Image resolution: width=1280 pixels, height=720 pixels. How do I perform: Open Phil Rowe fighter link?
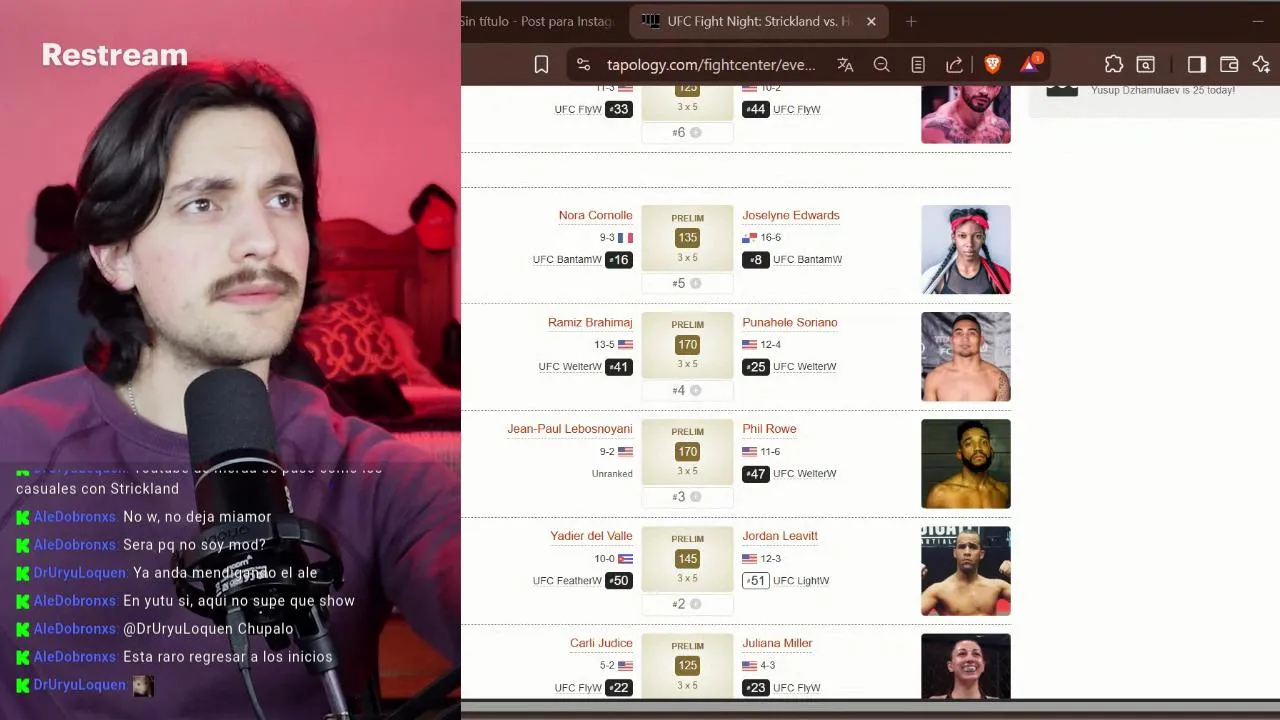click(769, 429)
